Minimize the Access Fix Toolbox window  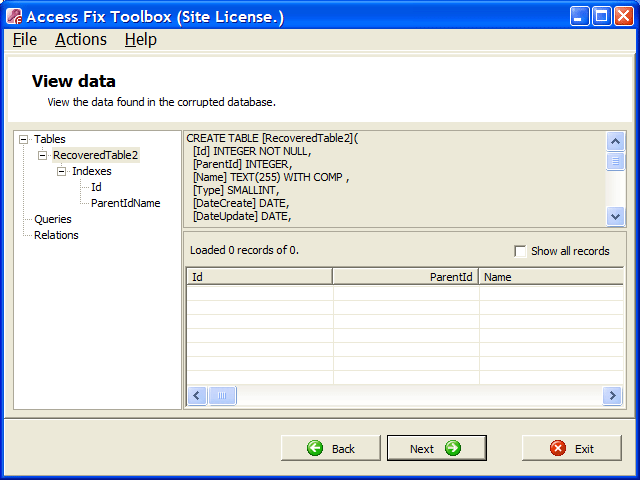[x=580, y=16]
